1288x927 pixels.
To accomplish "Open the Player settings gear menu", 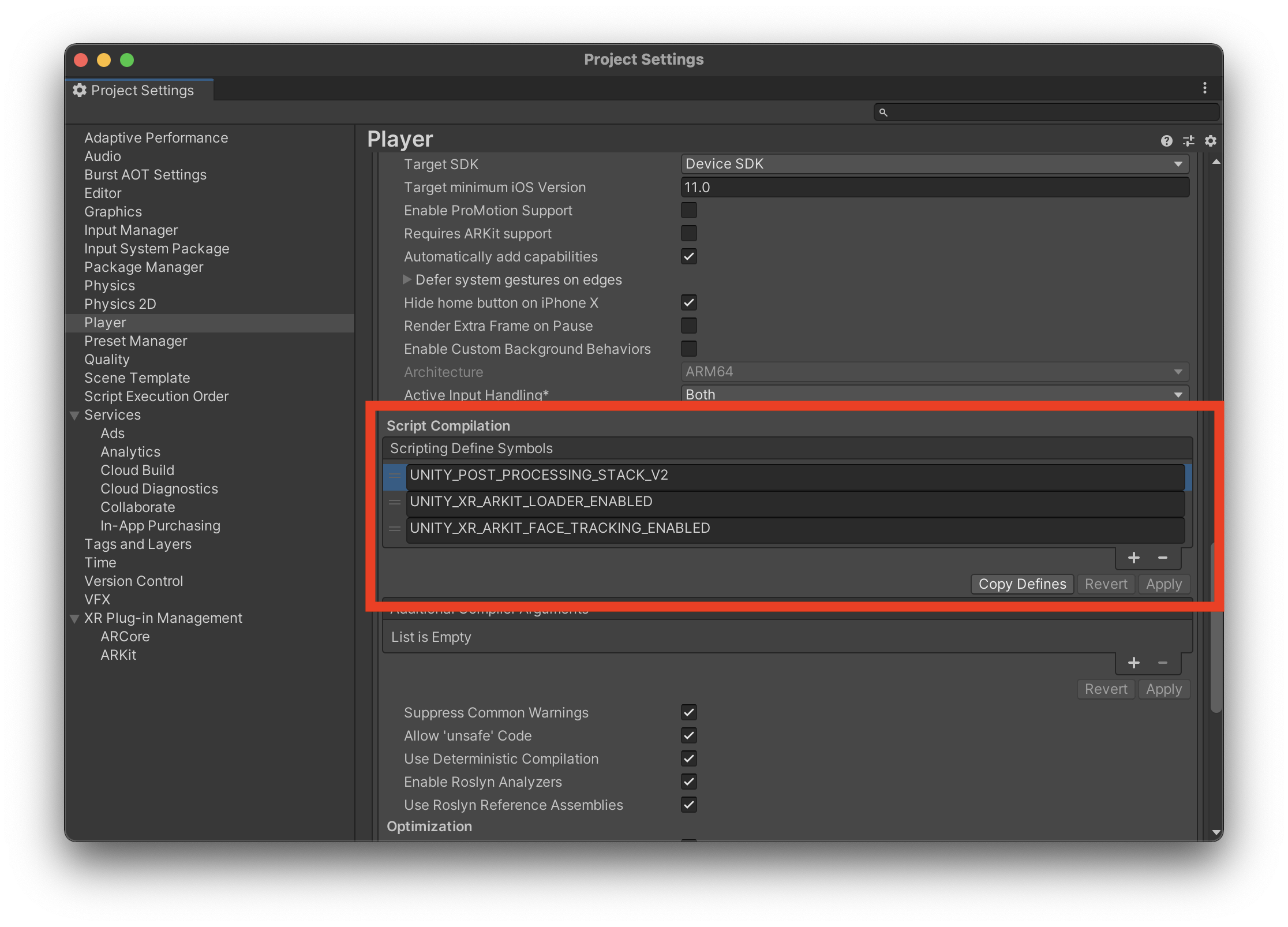I will (1211, 140).
